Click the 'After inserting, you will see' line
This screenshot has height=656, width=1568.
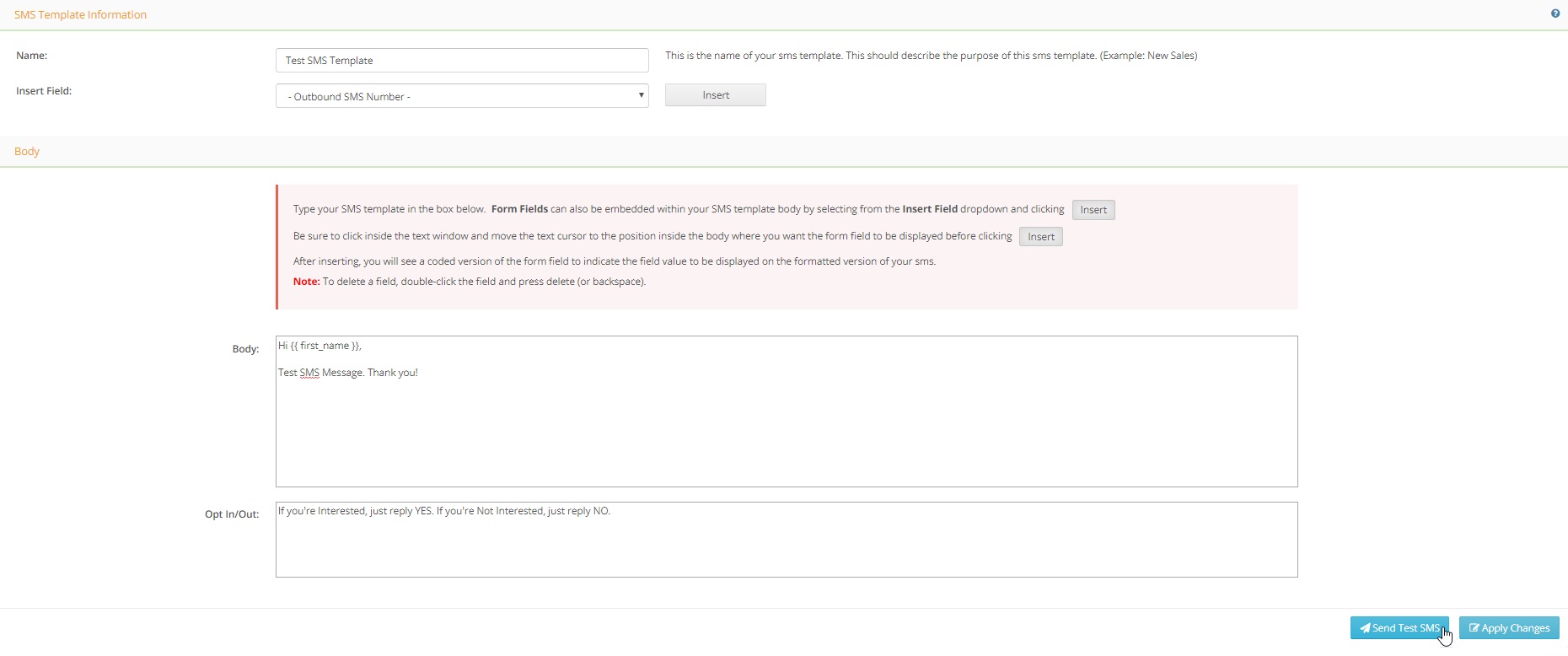point(615,261)
